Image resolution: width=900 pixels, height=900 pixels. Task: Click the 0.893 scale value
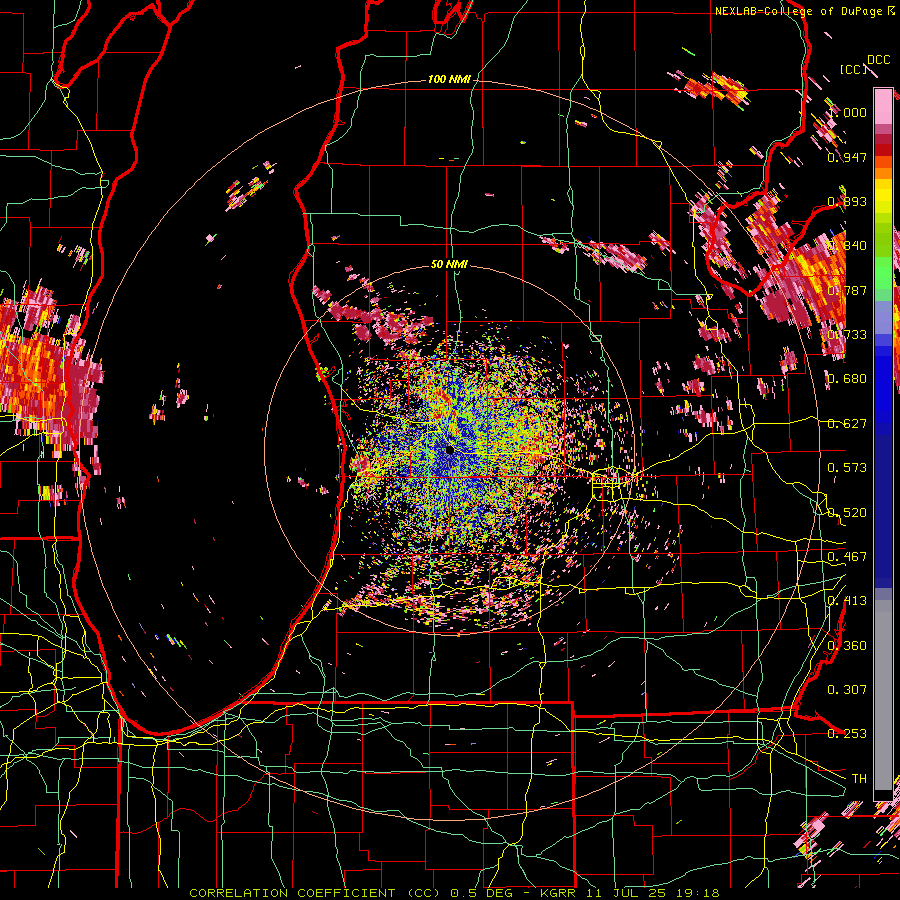point(847,201)
